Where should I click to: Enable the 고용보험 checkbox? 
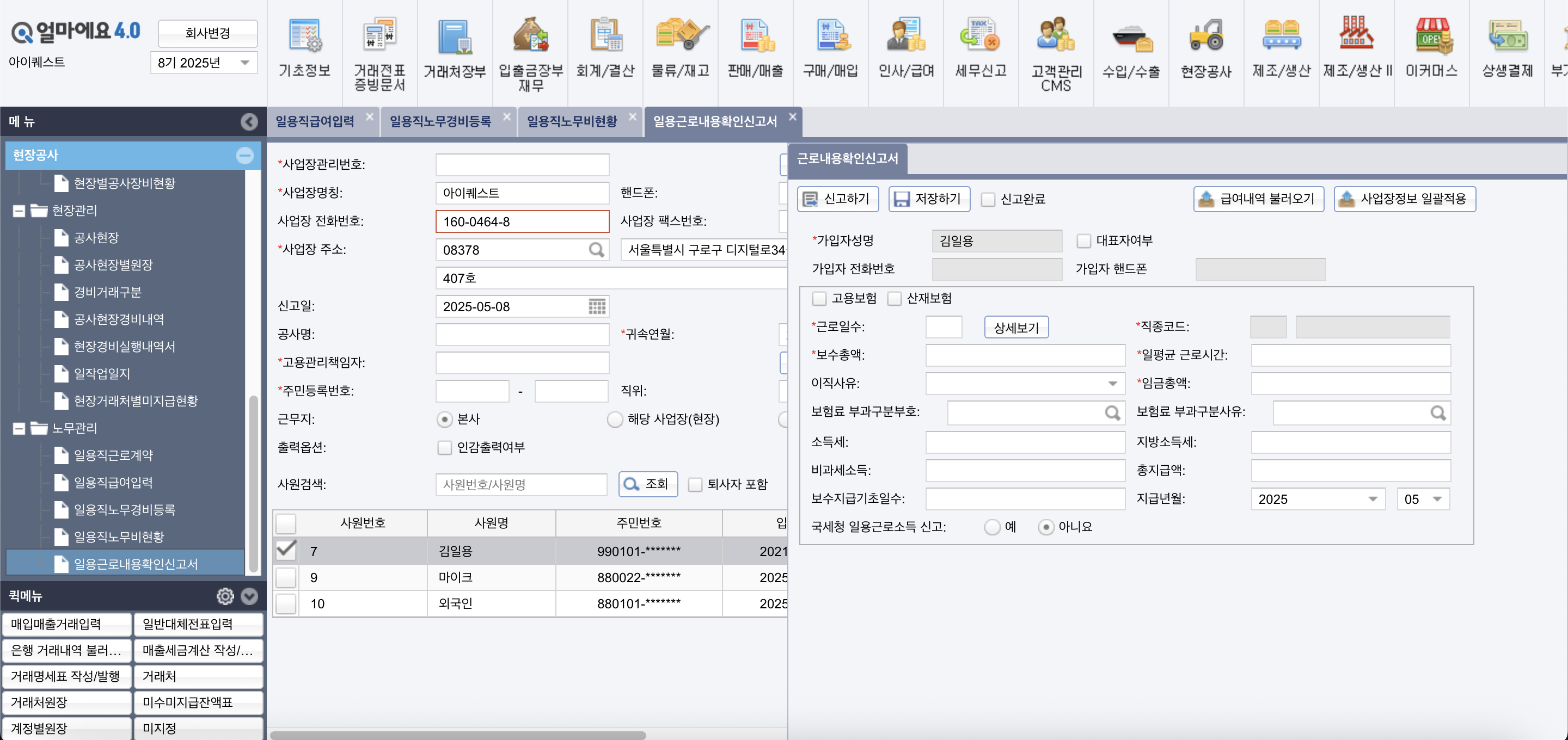819,299
